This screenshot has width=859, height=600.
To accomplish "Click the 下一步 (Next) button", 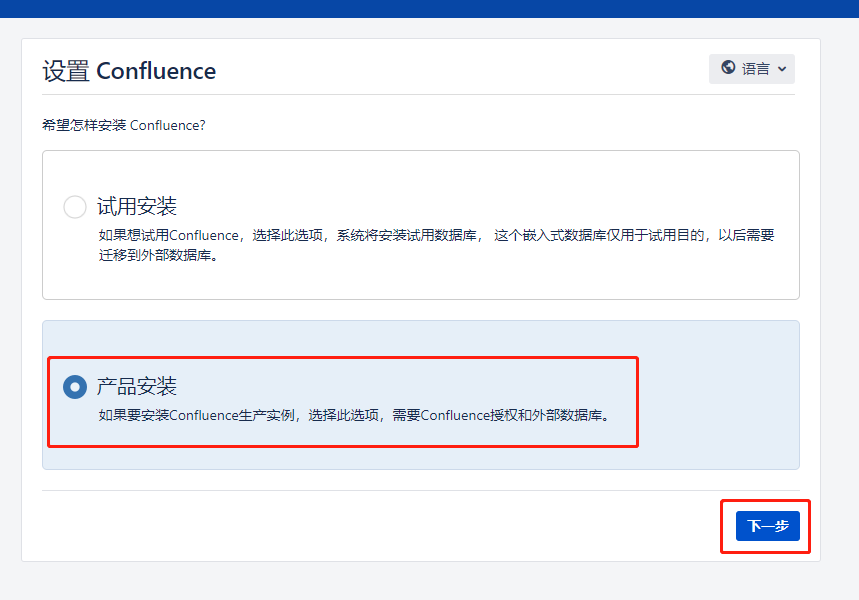I will (x=765, y=525).
